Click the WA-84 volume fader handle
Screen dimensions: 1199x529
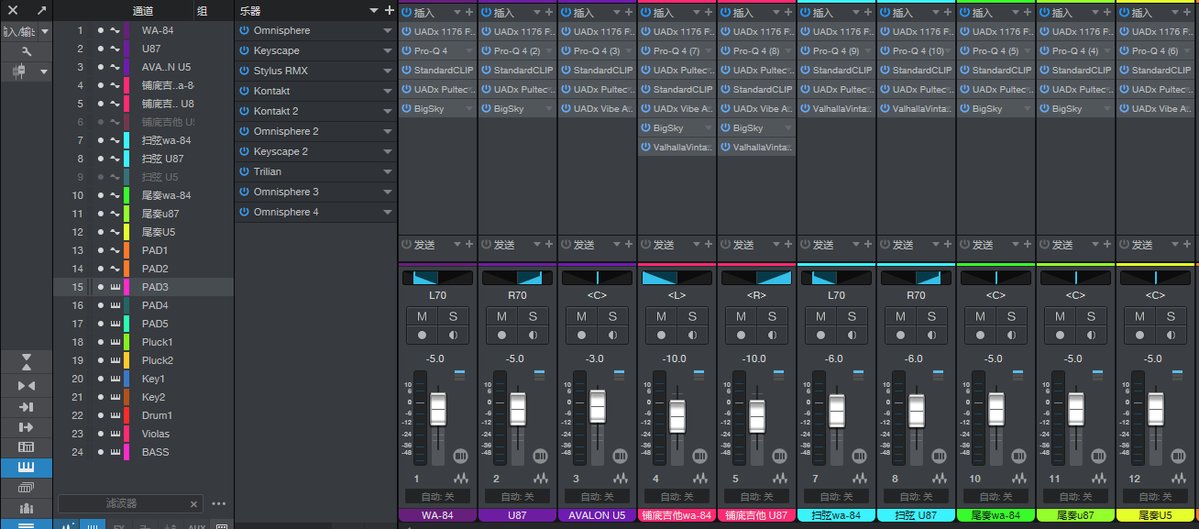[x=437, y=409]
